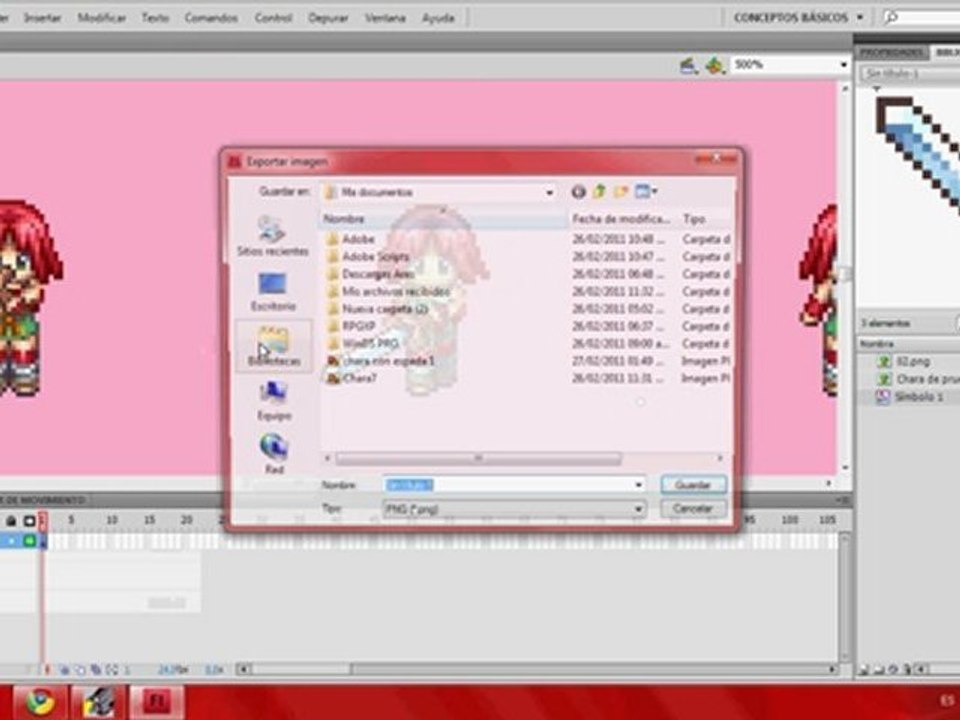960x720 pixels.
Task: Toggle the layer's lock dot
Action: (12, 541)
